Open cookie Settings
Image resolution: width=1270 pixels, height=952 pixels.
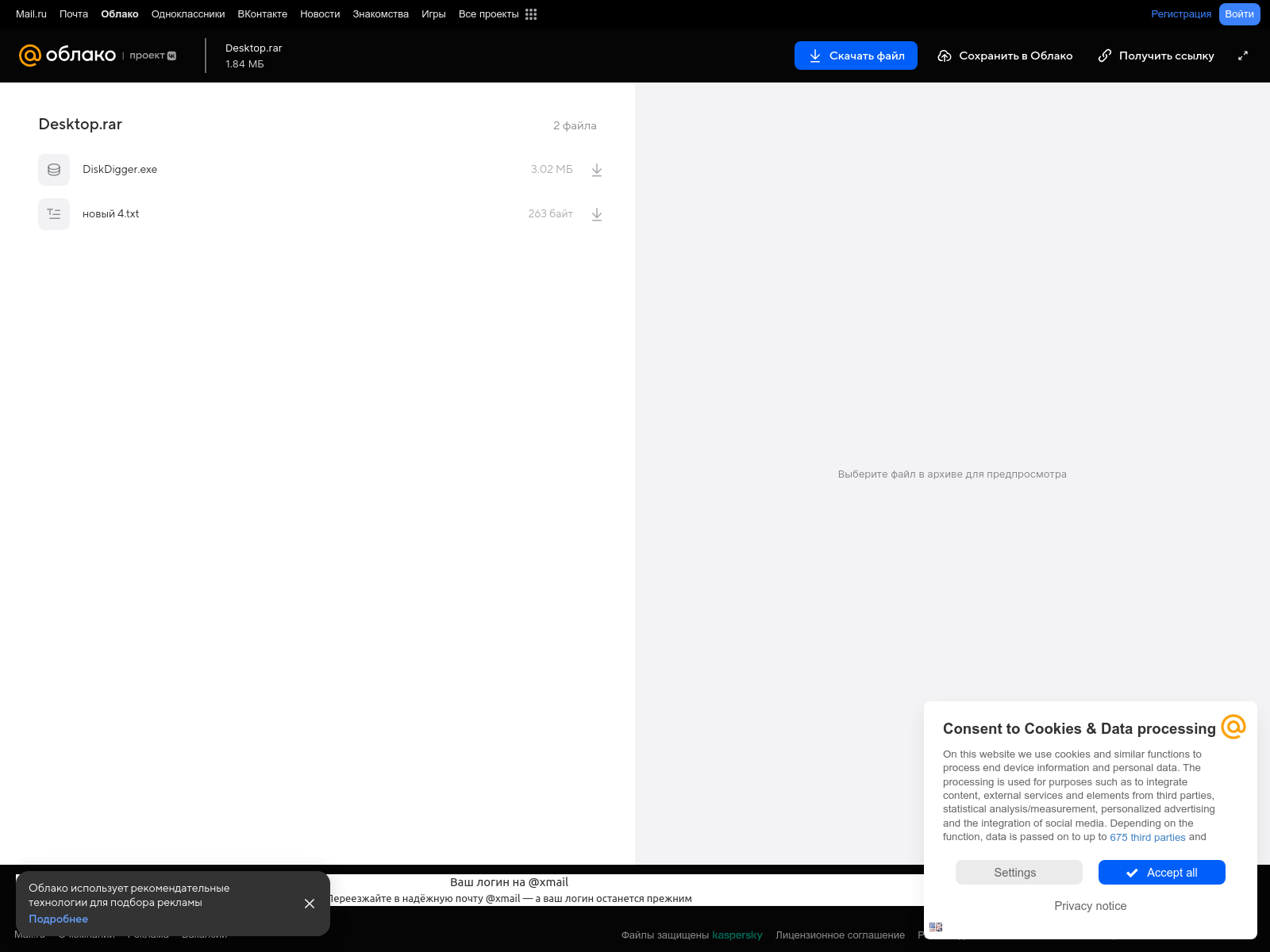1019,873
